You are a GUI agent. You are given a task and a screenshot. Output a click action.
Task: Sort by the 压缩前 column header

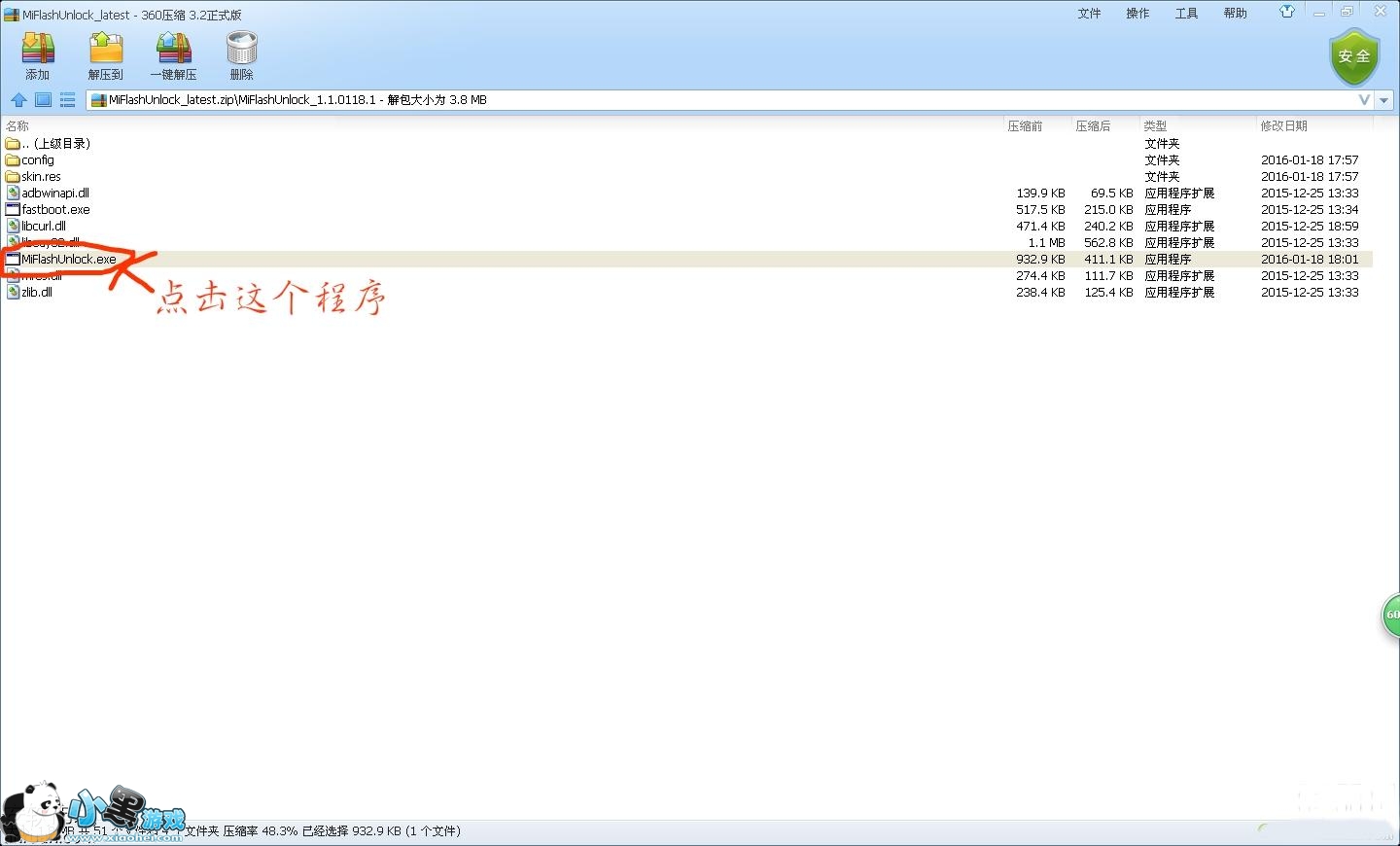(x=1025, y=126)
